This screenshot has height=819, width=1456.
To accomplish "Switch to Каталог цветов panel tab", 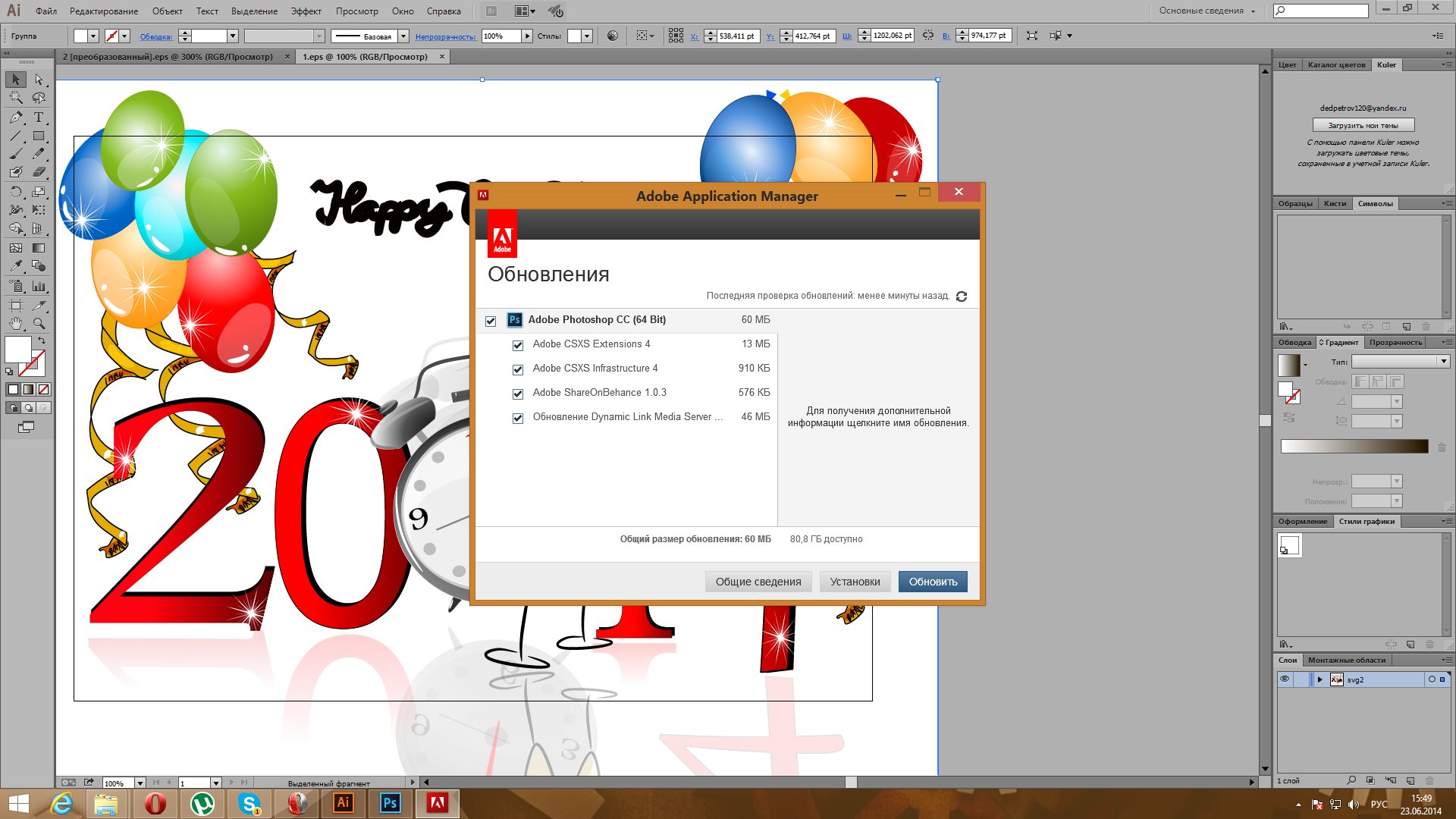I will pos(1336,65).
